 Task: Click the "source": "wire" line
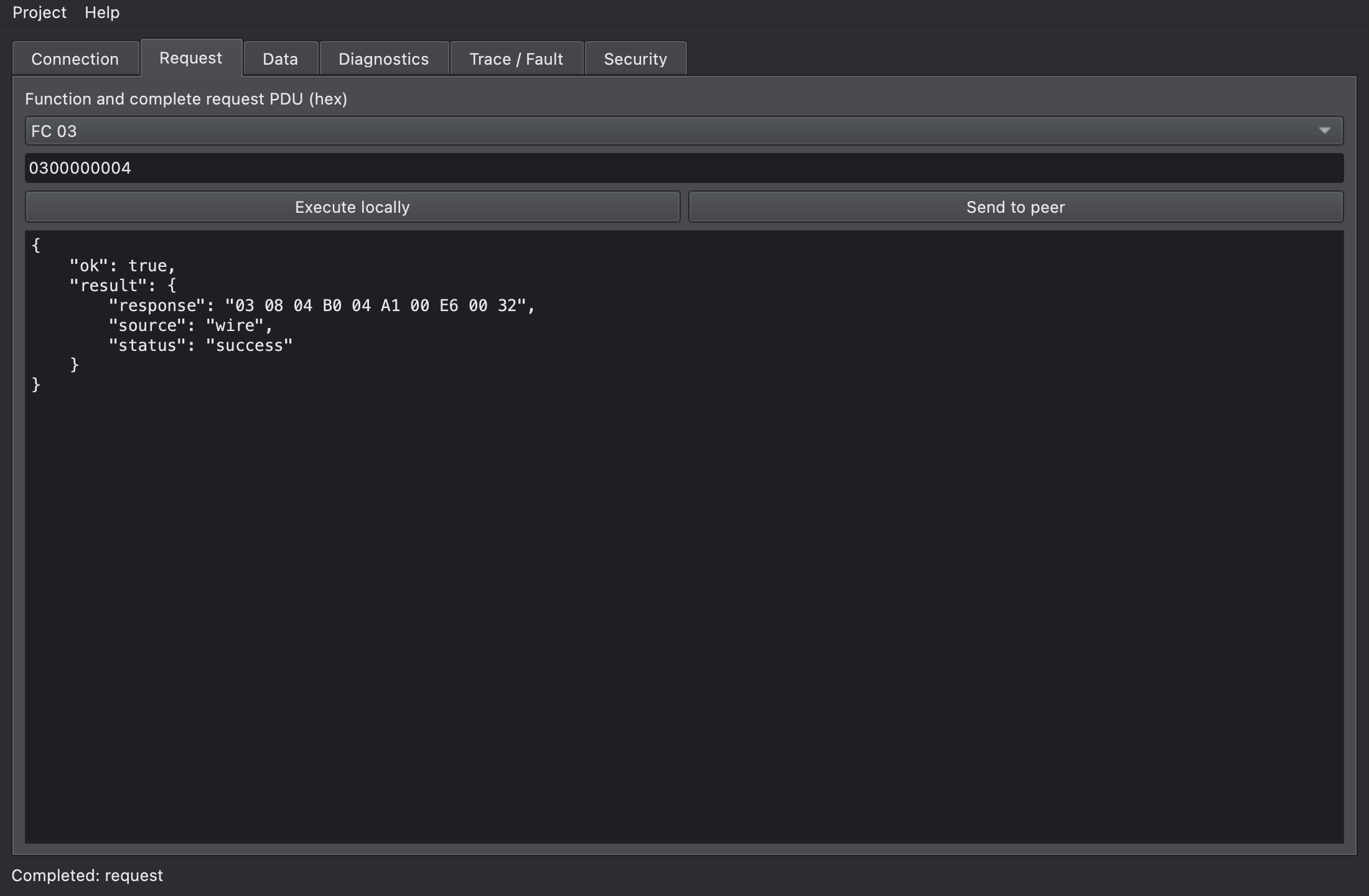pos(190,325)
